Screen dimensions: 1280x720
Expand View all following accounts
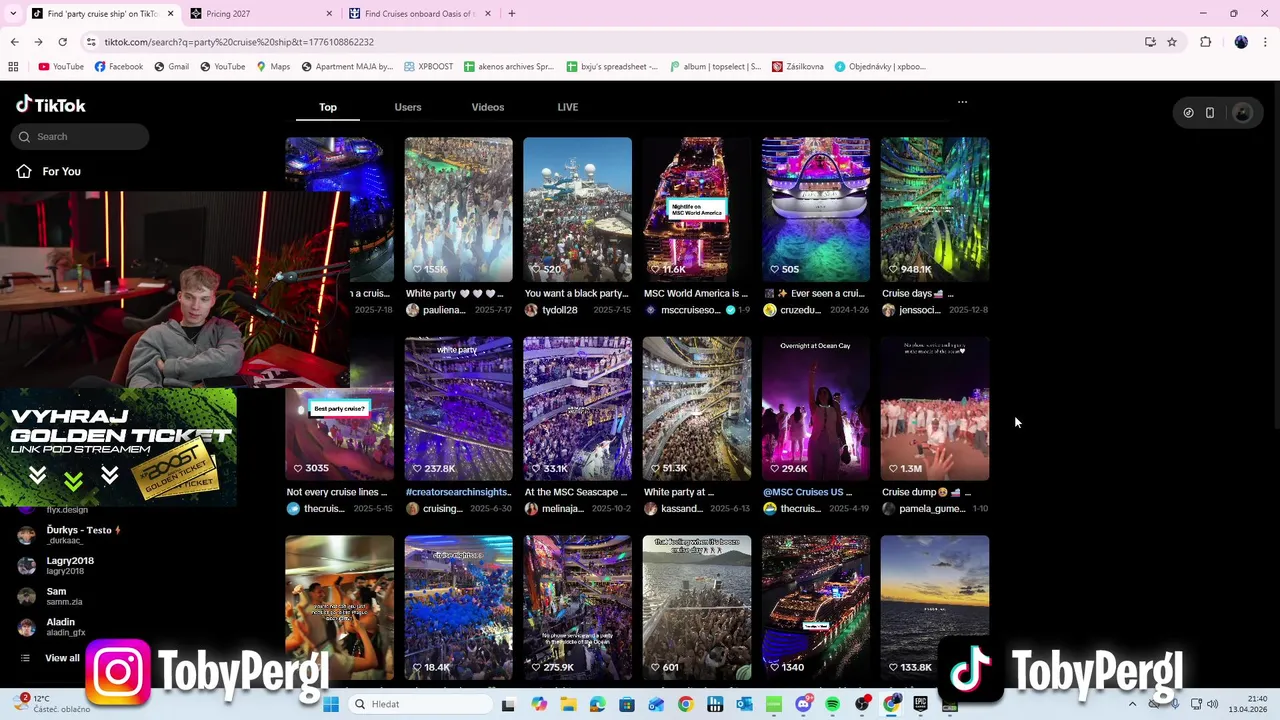click(52, 658)
